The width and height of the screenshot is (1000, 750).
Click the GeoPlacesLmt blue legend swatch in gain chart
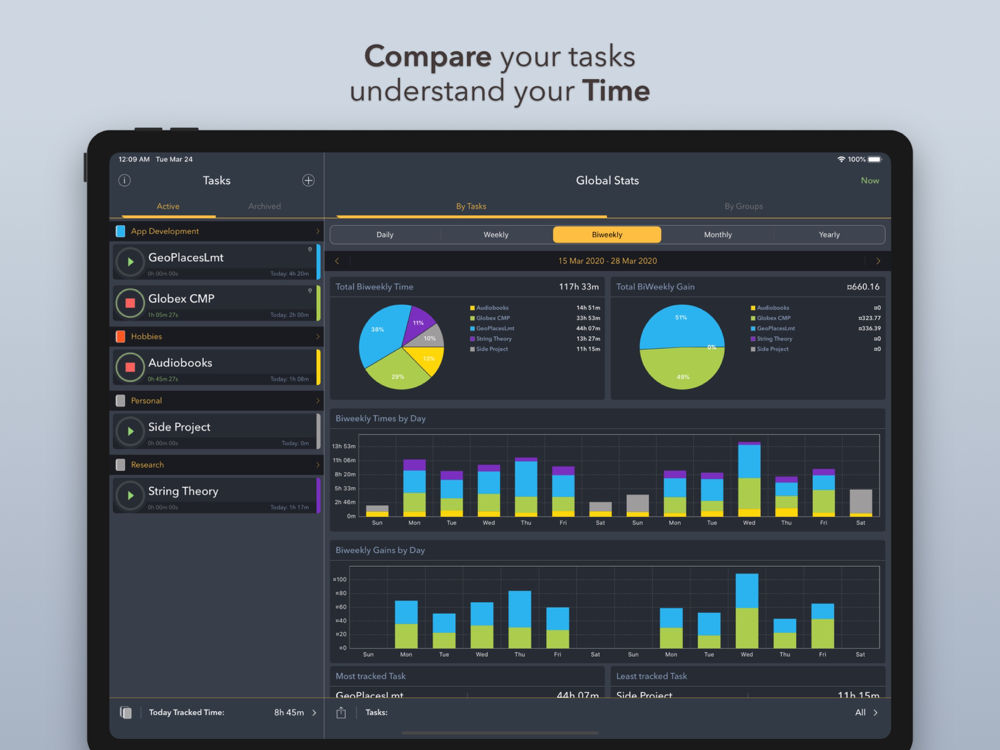753,328
